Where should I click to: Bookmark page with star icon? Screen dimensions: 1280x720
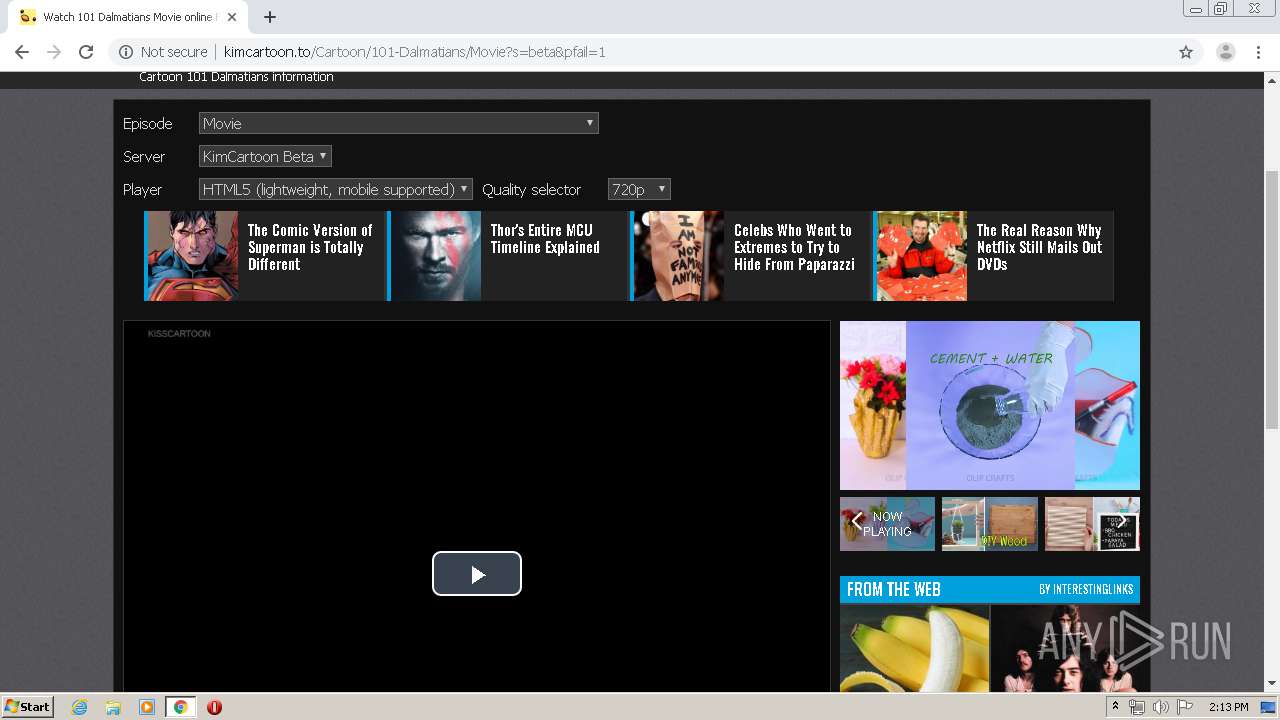pyautogui.click(x=1186, y=52)
